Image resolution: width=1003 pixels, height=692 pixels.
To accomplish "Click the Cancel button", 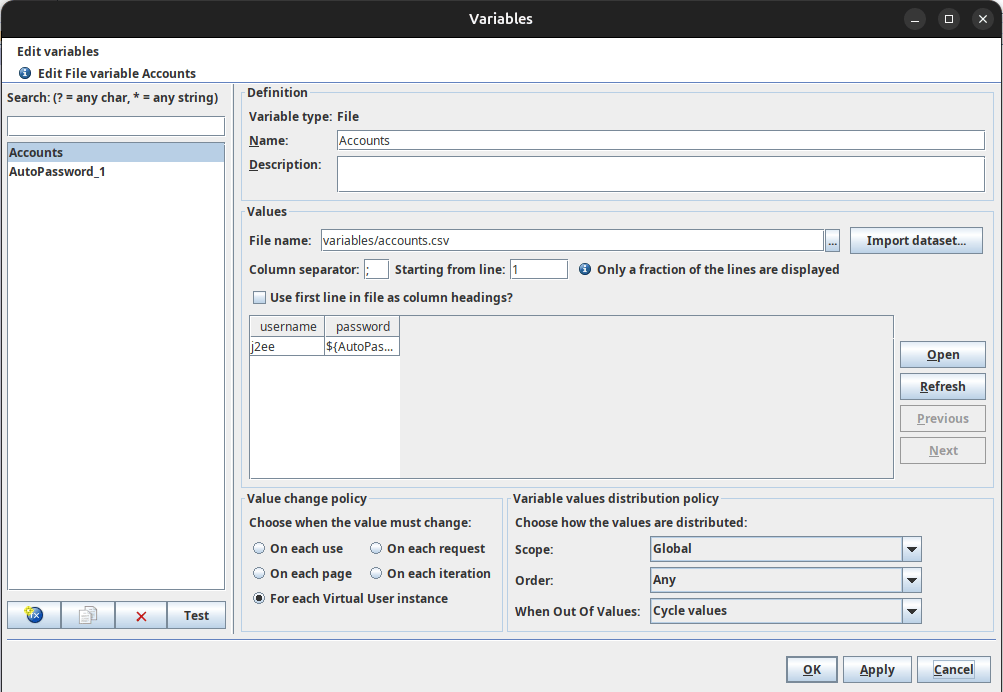I will click(x=953, y=670).
